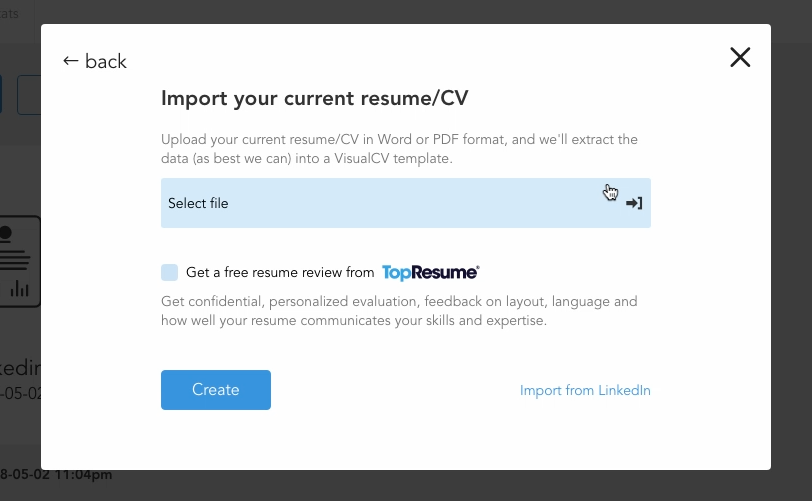
Task: Open the Select file upload field
Action: (x=405, y=203)
